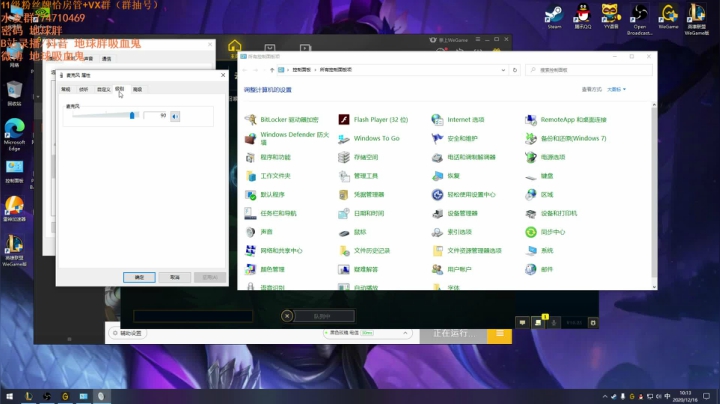Screen dimensions: 720x404
Task: Cancel queue with X button in game client
Action: (287, 316)
